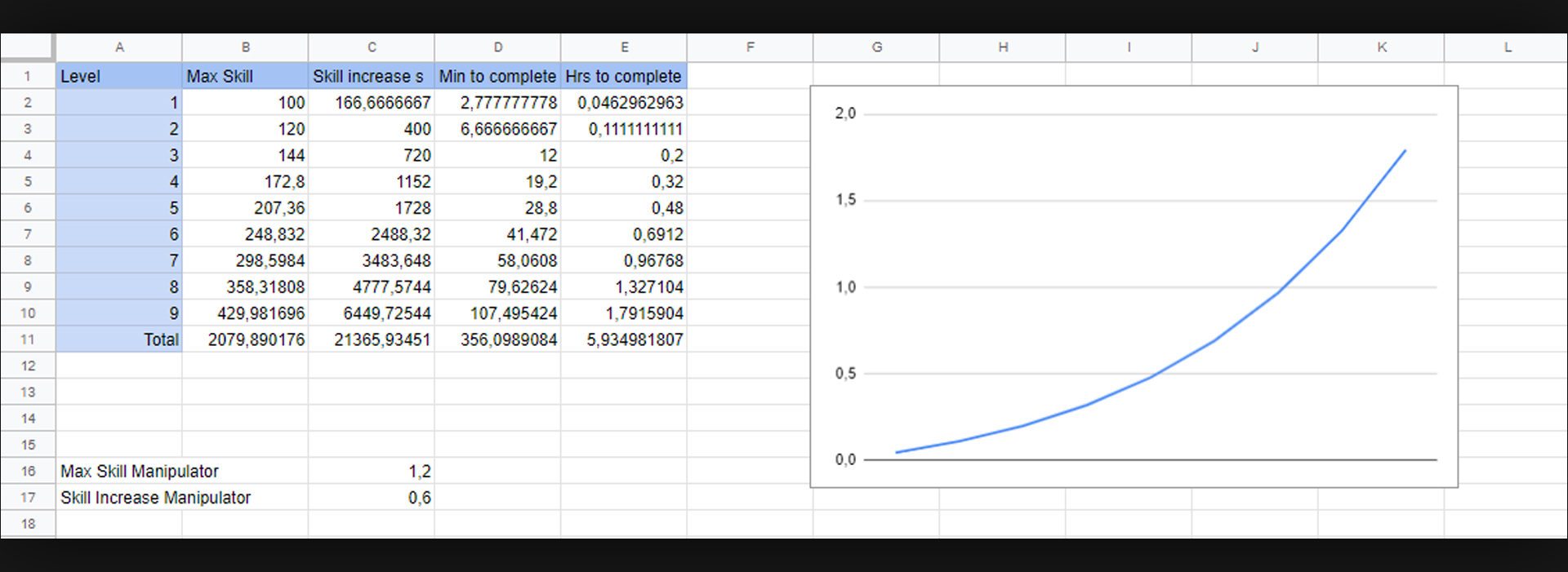Image resolution: width=1568 pixels, height=572 pixels.
Task: Select cell with value 207,36
Action: (245, 207)
